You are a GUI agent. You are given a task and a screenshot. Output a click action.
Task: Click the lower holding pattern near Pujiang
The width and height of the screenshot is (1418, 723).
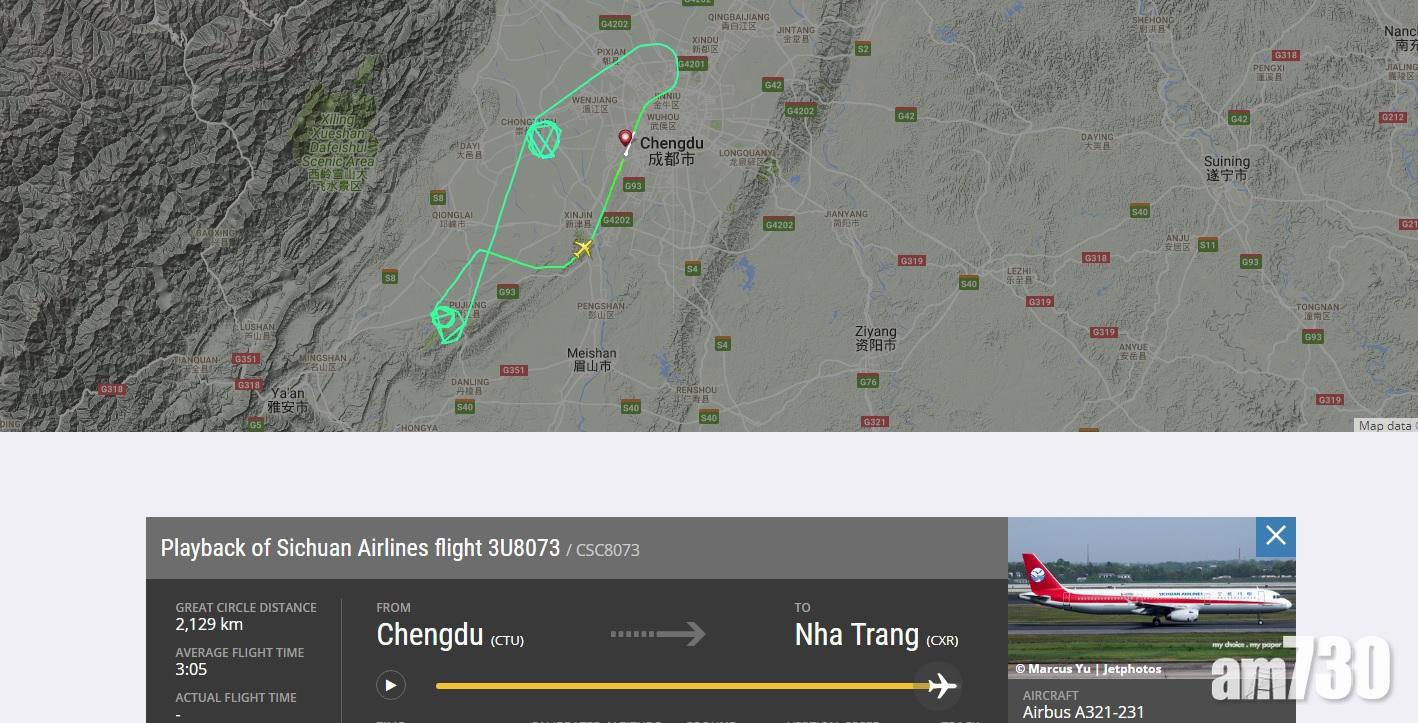[x=447, y=321]
